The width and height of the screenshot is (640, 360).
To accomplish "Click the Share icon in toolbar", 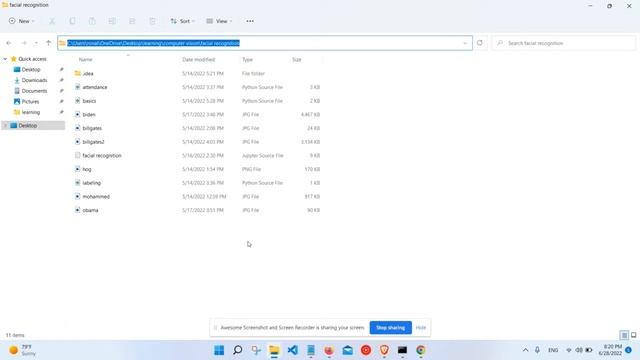I will click(132, 21).
